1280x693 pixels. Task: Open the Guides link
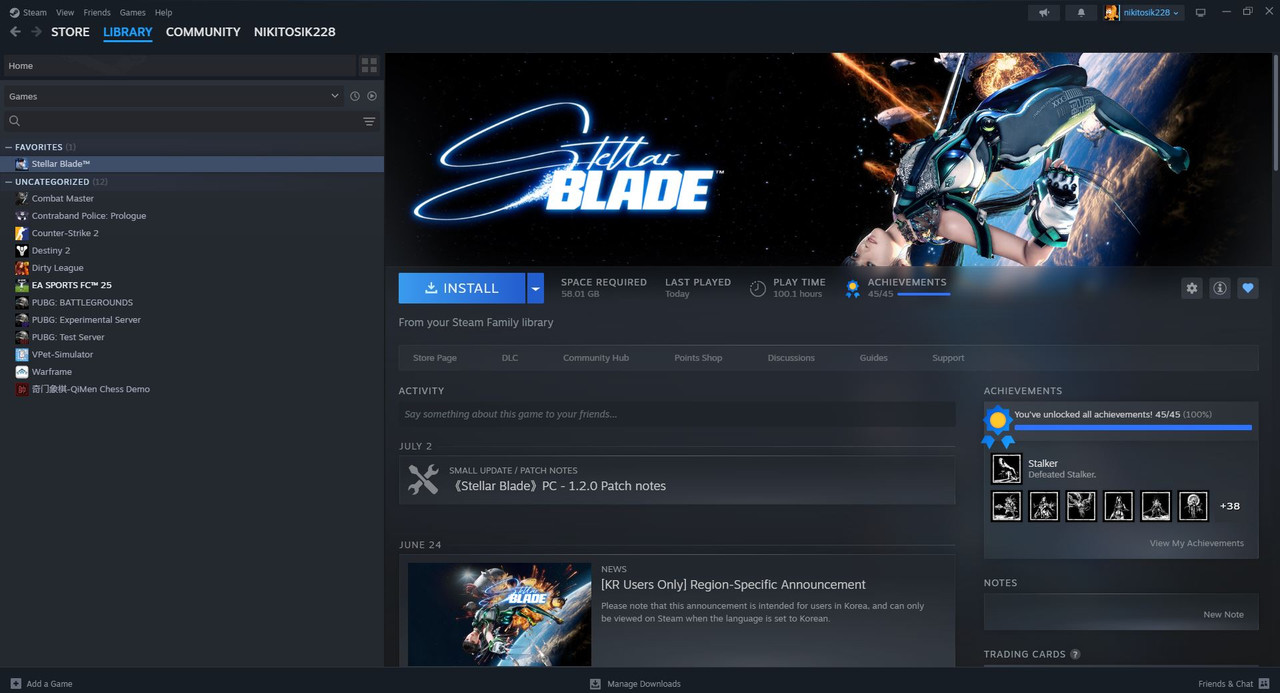pyautogui.click(x=873, y=358)
